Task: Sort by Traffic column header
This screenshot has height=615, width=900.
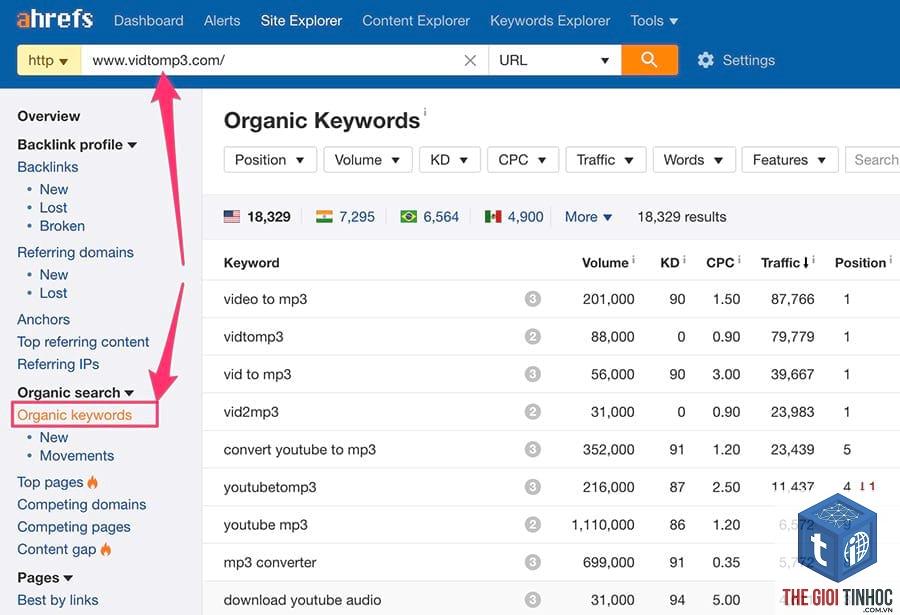Action: (785, 262)
